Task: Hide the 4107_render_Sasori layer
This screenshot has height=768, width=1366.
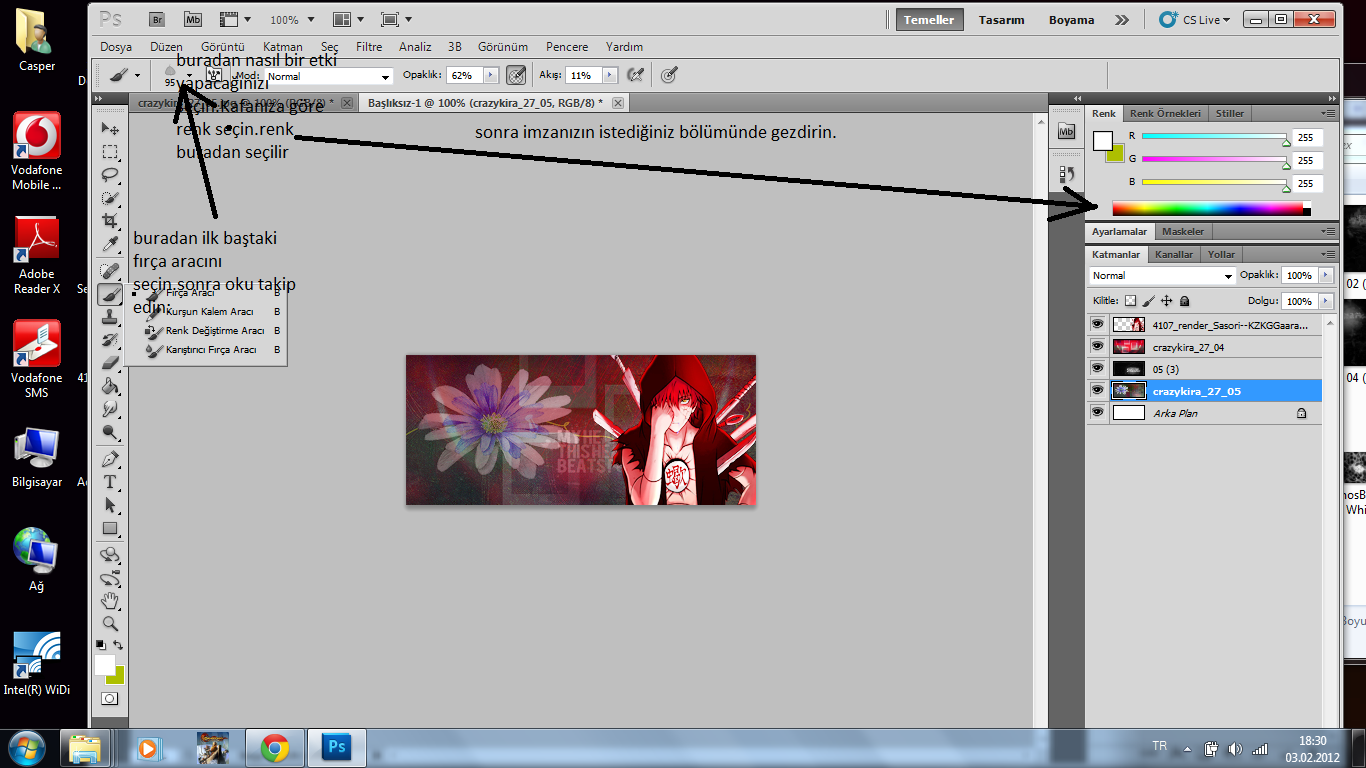Action: click(1098, 324)
